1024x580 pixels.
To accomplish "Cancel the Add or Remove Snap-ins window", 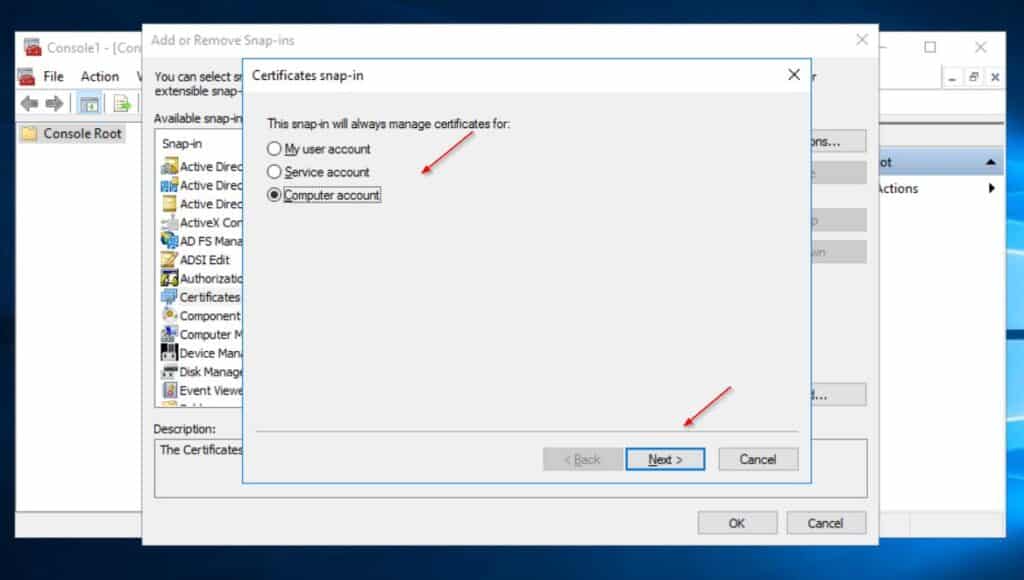I will click(x=825, y=523).
